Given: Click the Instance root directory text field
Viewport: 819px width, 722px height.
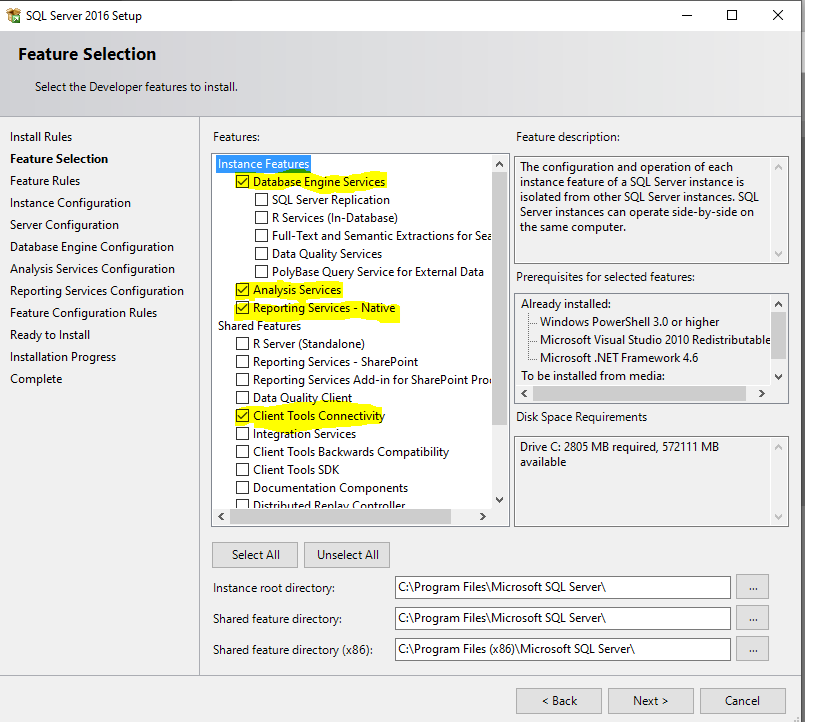Looking at the screenshot, I should tap(562, 587).
